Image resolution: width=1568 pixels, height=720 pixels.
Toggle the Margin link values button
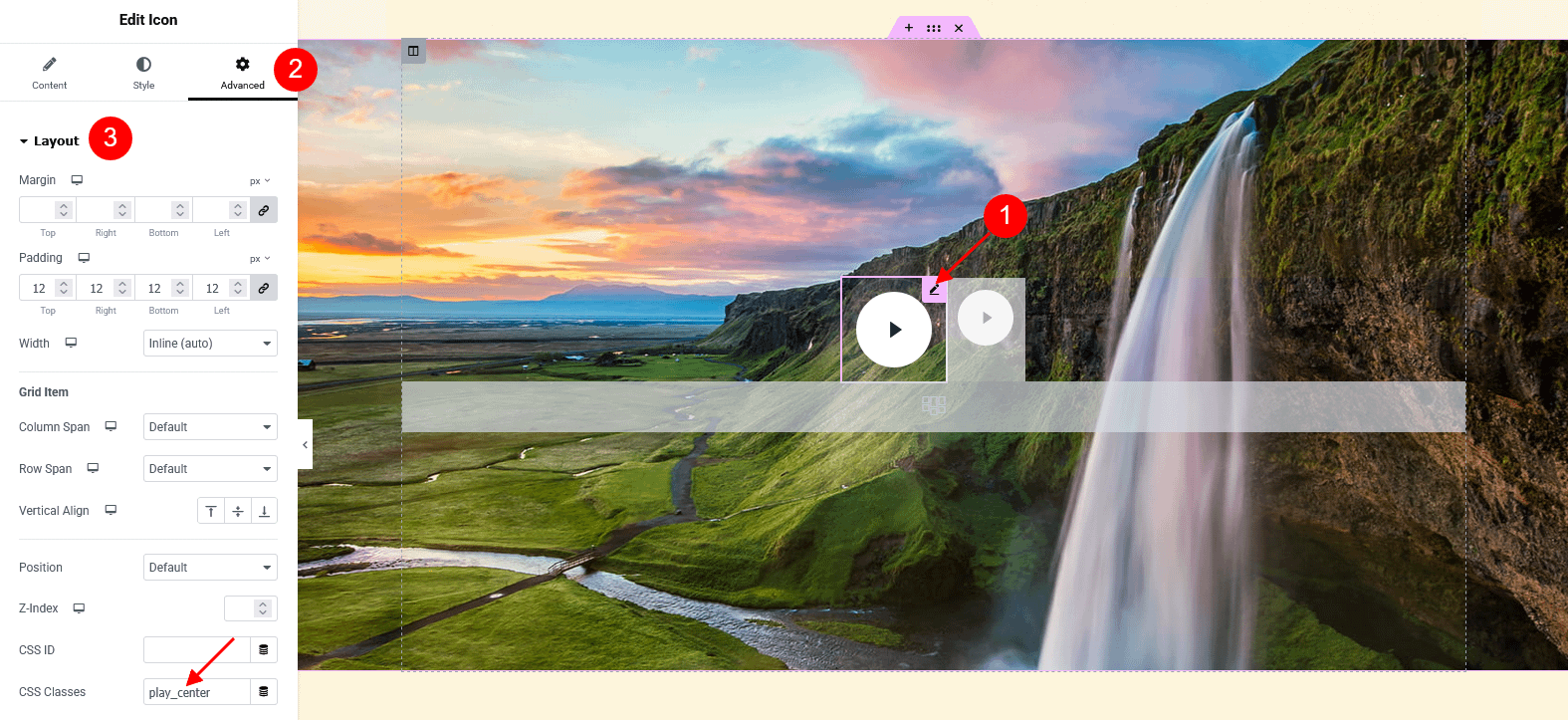click(x=264, y=210)
